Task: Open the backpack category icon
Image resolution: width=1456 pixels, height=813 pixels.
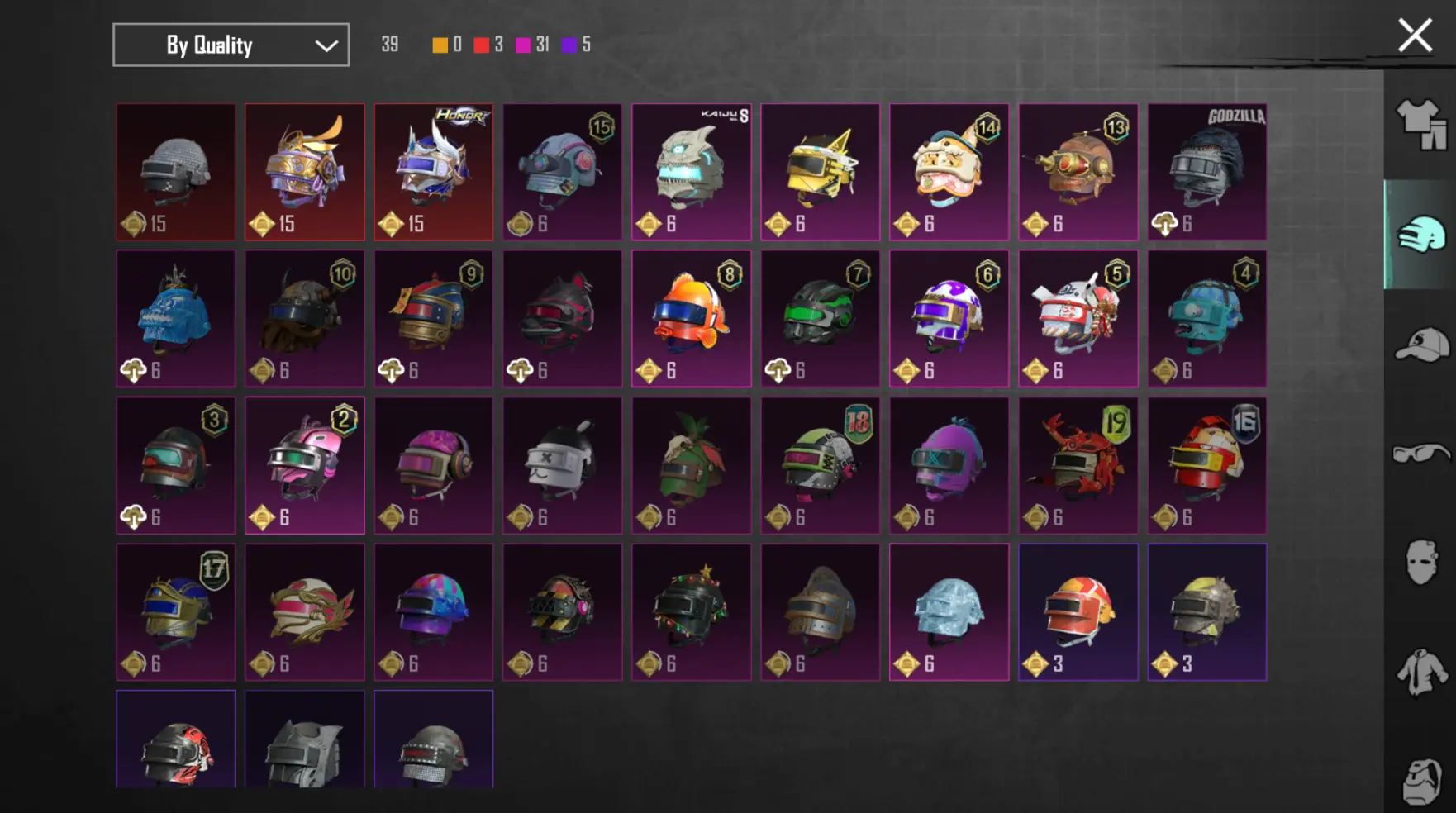Action: pyautogui.click(x=1421, y=781)
